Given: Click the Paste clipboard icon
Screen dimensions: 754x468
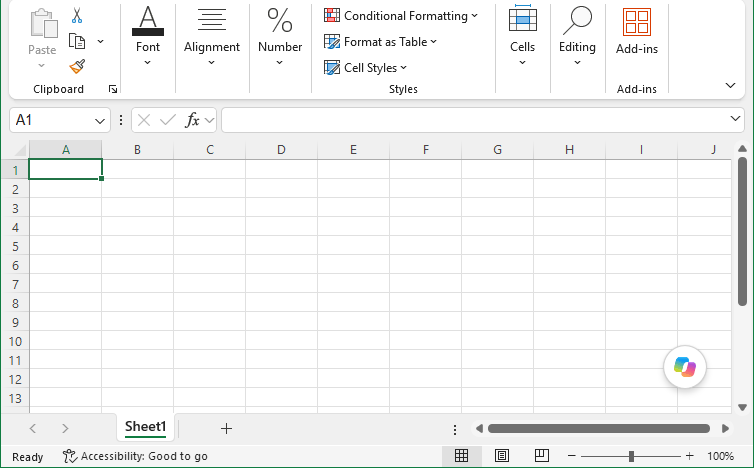Looking at the screenshot, I should (42, 23).
